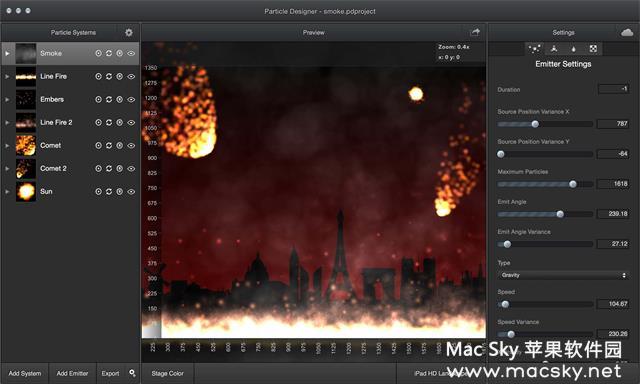Click the target icon on Embers row
This screenshot has height=384, width=640.
98,99
